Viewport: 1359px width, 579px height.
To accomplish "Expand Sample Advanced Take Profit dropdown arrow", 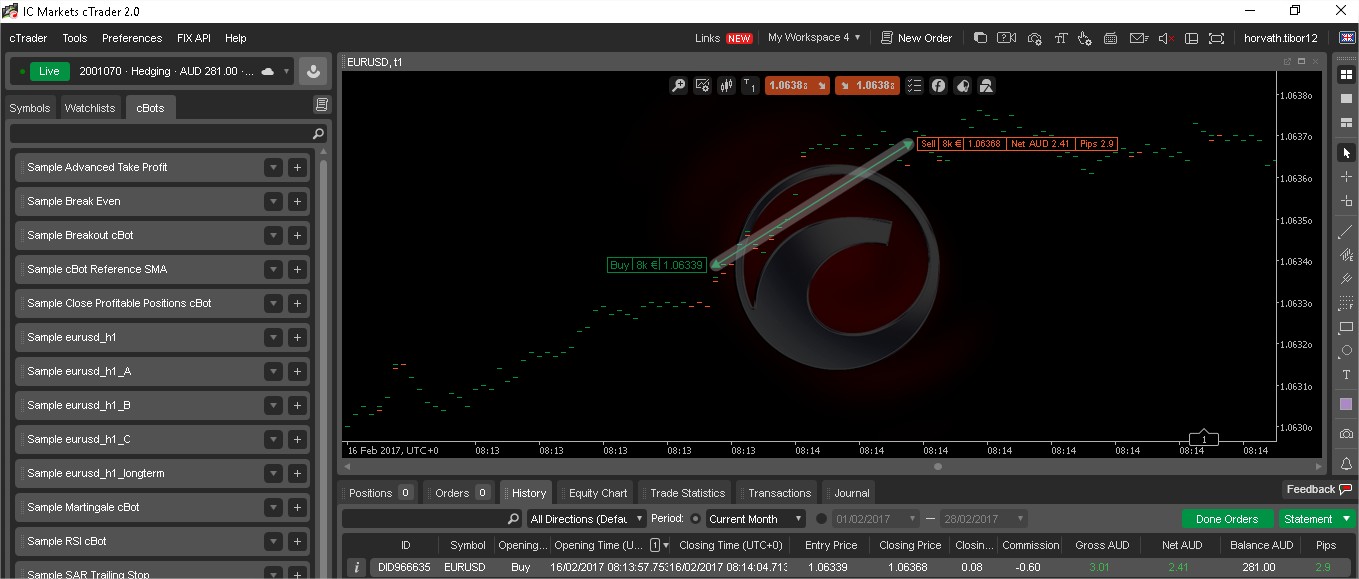I will [273, 168].
